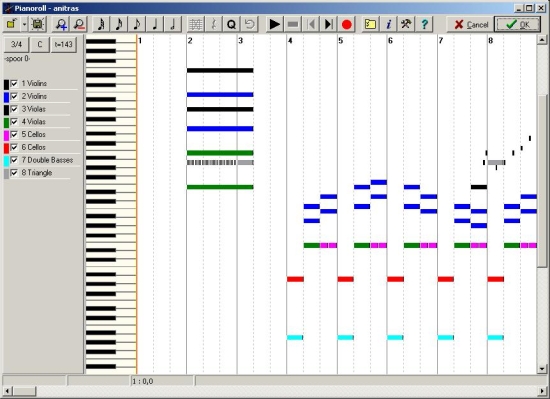Open the yellow folder script icon
The image size is (550, 399).
pyautogui.click(x=370, y=24)
